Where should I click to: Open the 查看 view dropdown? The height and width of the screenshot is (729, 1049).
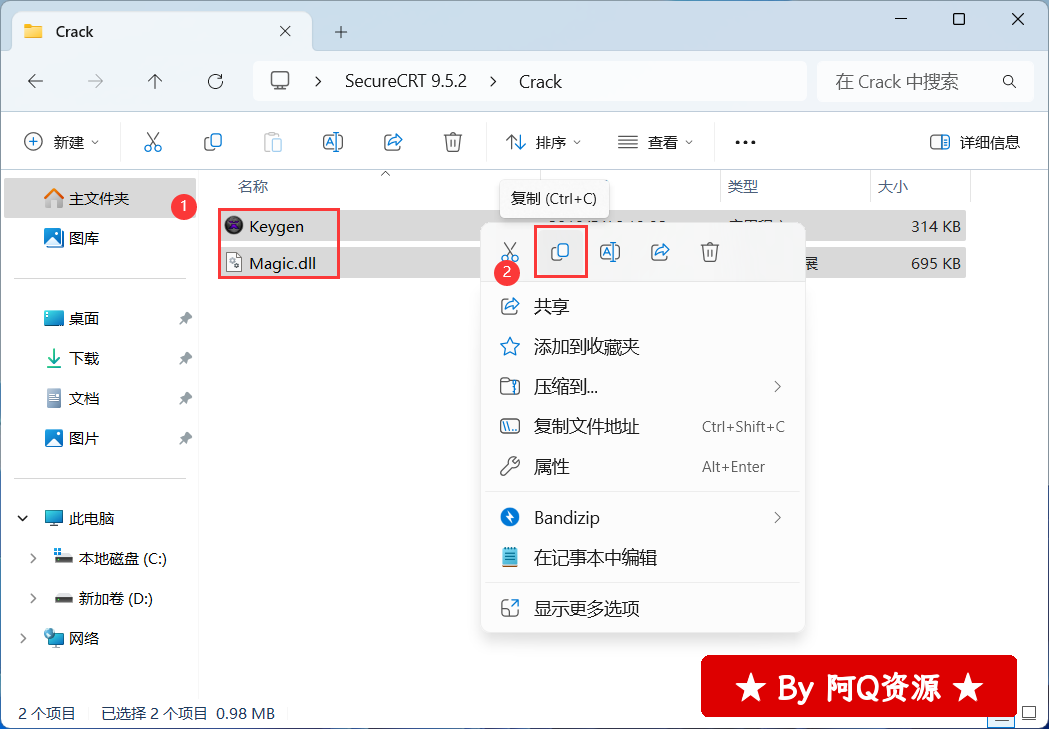pos(655,142)
